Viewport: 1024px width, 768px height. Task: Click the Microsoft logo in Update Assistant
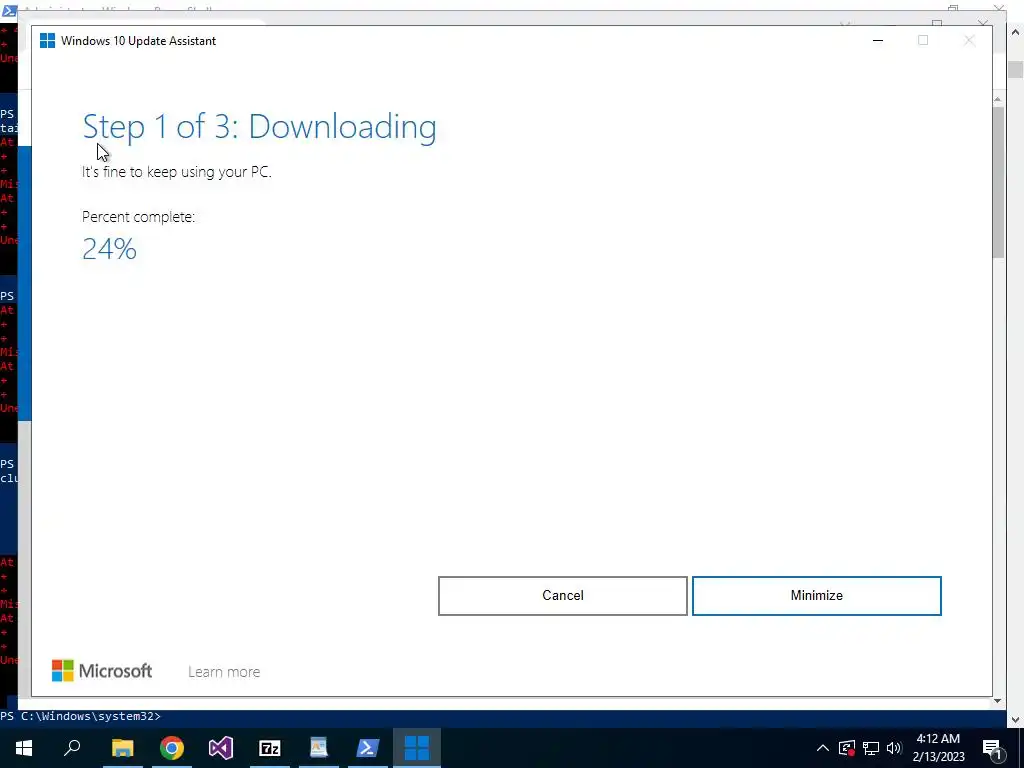coord(102,671)
